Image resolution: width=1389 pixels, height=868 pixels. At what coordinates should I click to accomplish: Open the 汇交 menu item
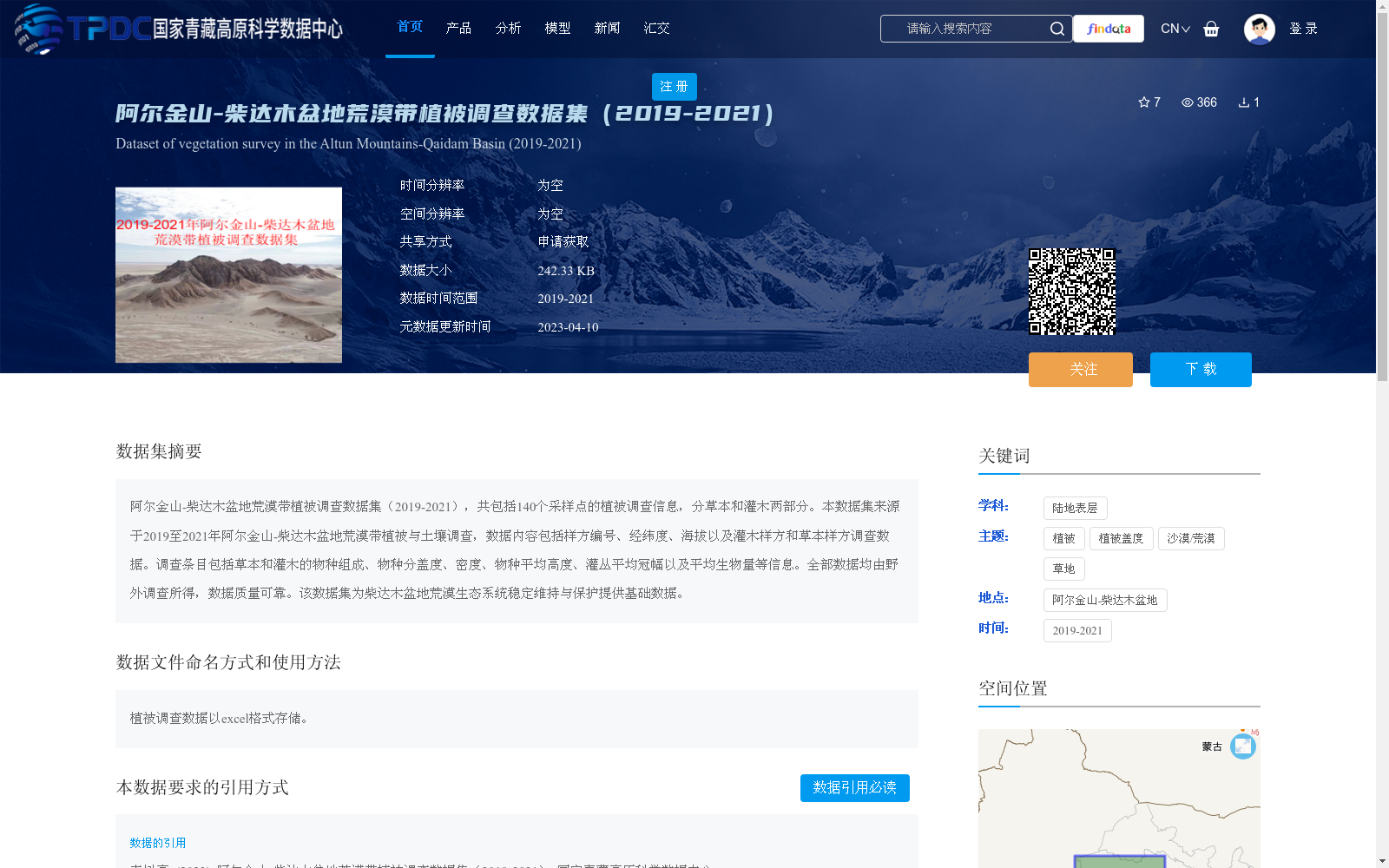coord(656,29)
